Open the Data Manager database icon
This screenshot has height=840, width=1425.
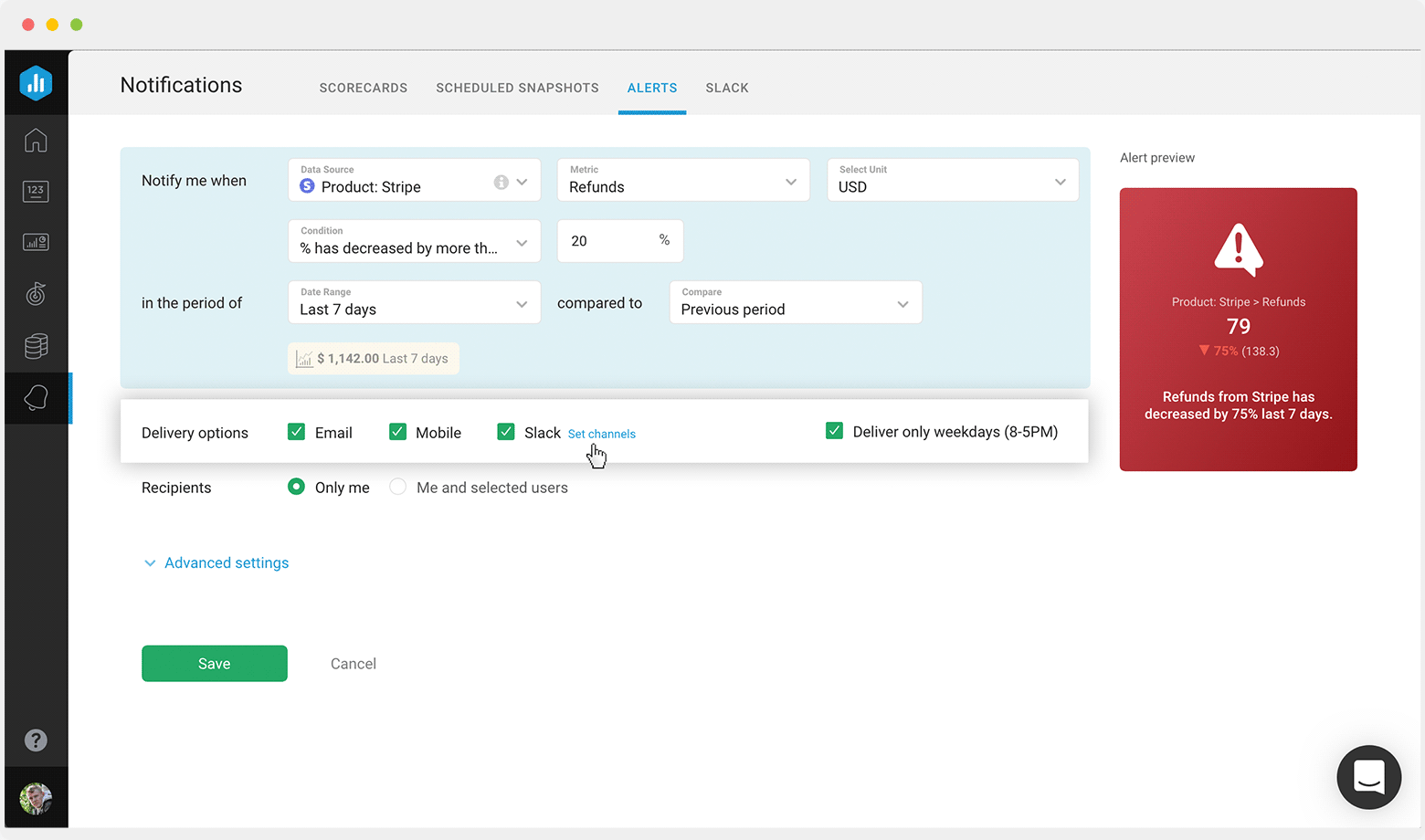[36, 346]
